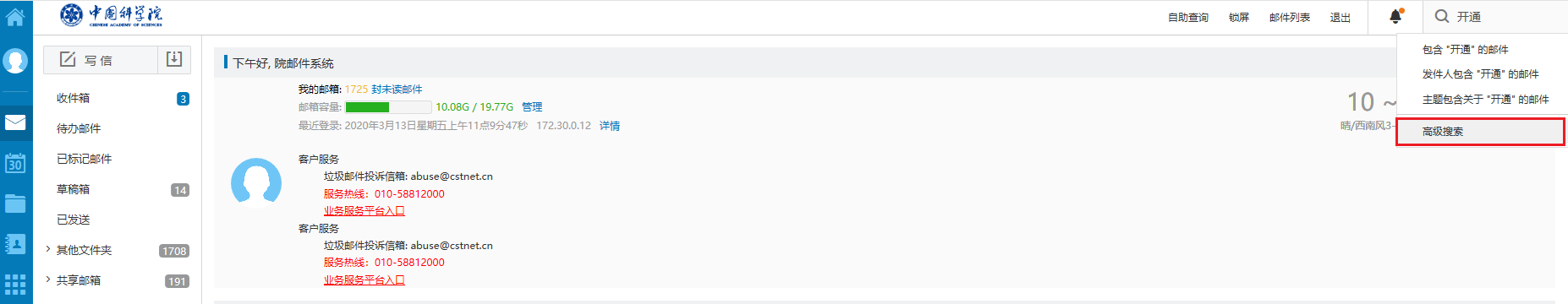This screenshot has width=1568, height=304.
Task: Open the apps grid icon in sidebar
Action: click(15, 285)
